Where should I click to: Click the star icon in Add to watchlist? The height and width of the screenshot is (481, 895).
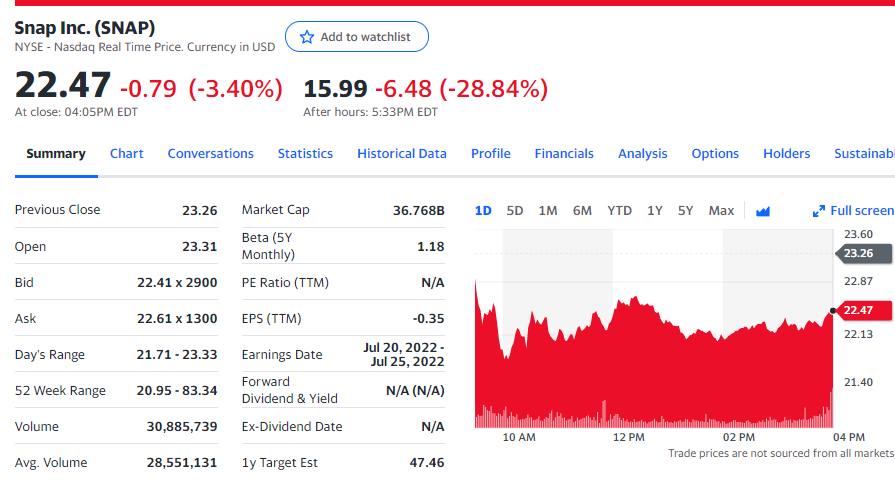pos(307,37)
